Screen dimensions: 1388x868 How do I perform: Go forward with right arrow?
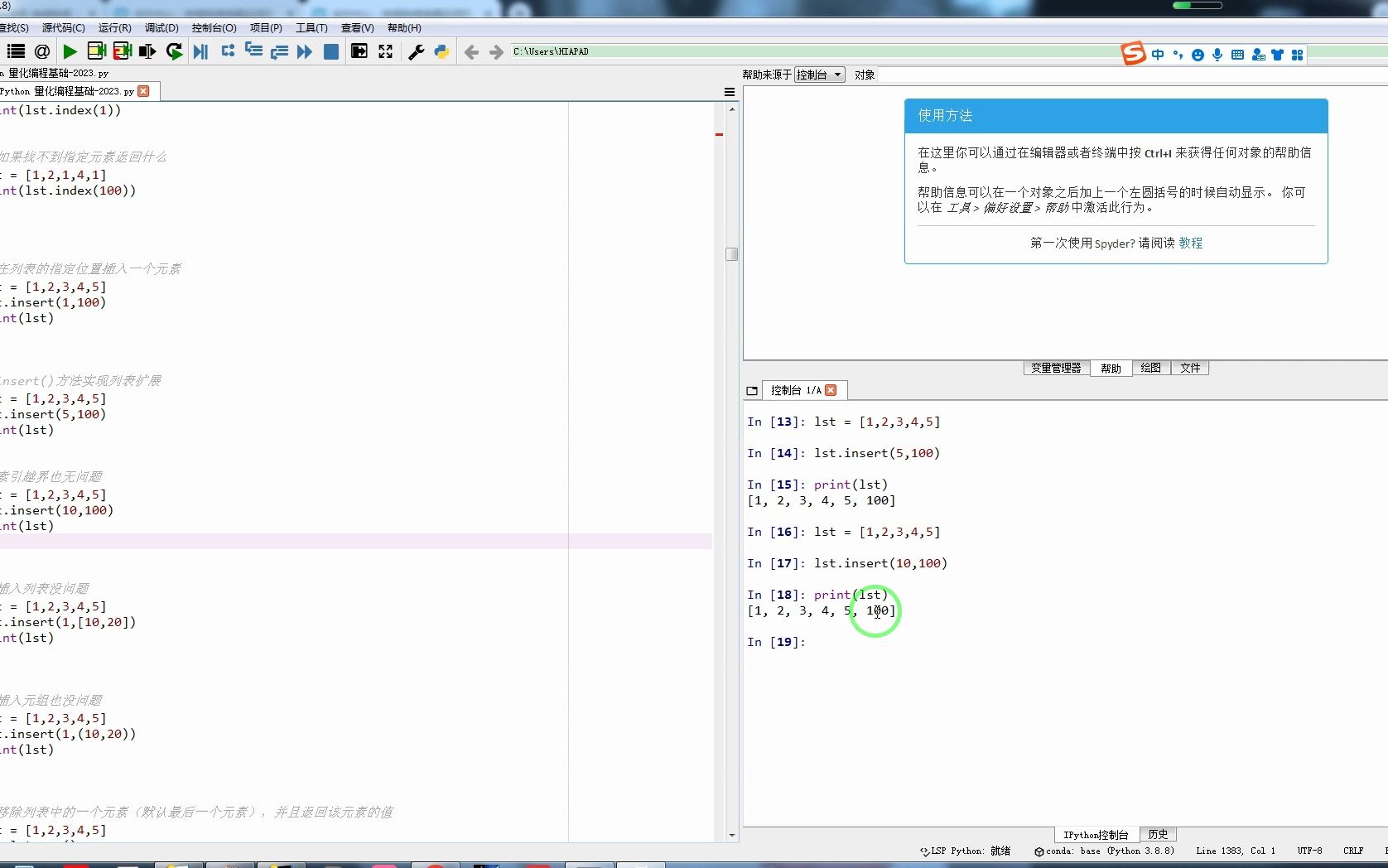pos(496,52)
